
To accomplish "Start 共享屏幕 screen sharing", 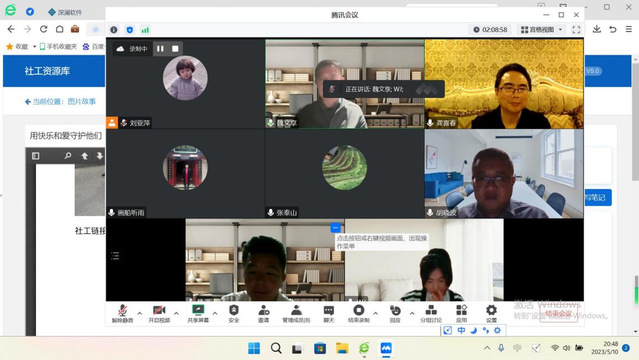I will coord(198,314).
